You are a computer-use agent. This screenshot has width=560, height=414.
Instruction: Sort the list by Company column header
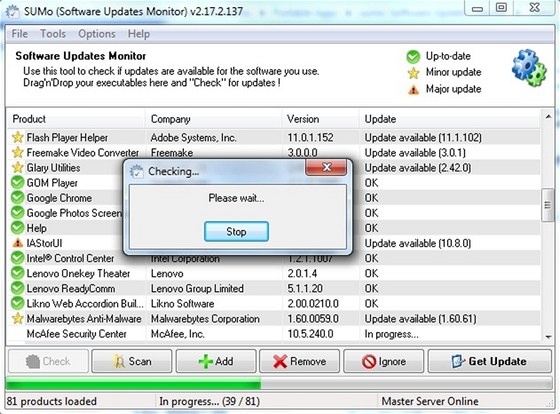tap(213, 119)
